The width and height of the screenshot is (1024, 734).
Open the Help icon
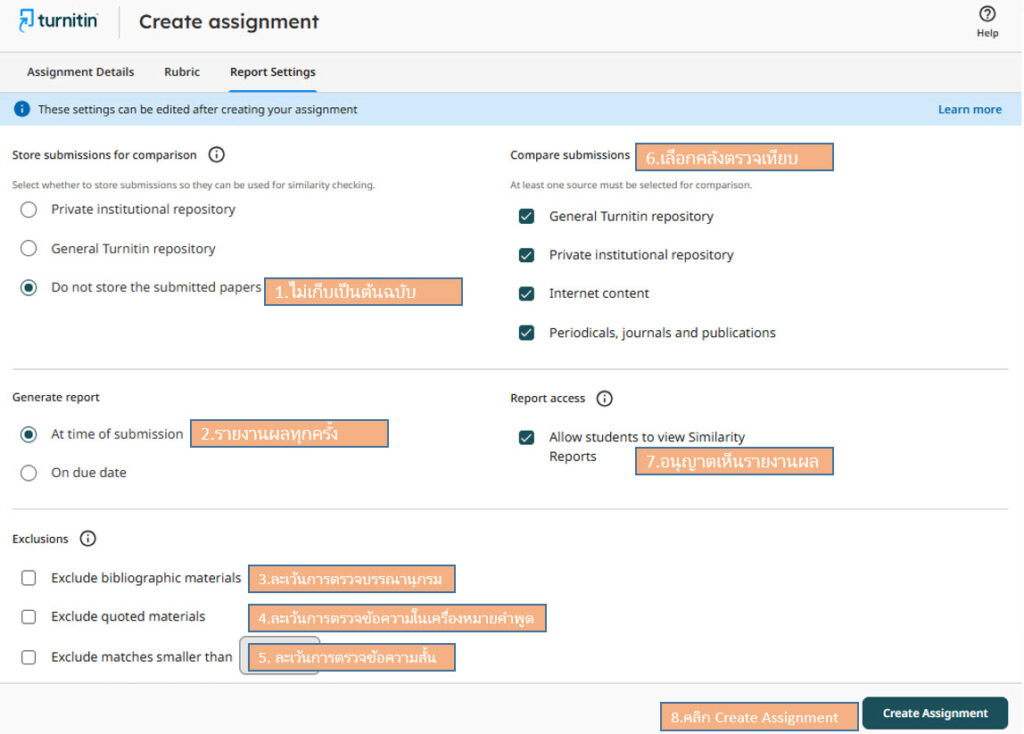[x=986, y=15]
